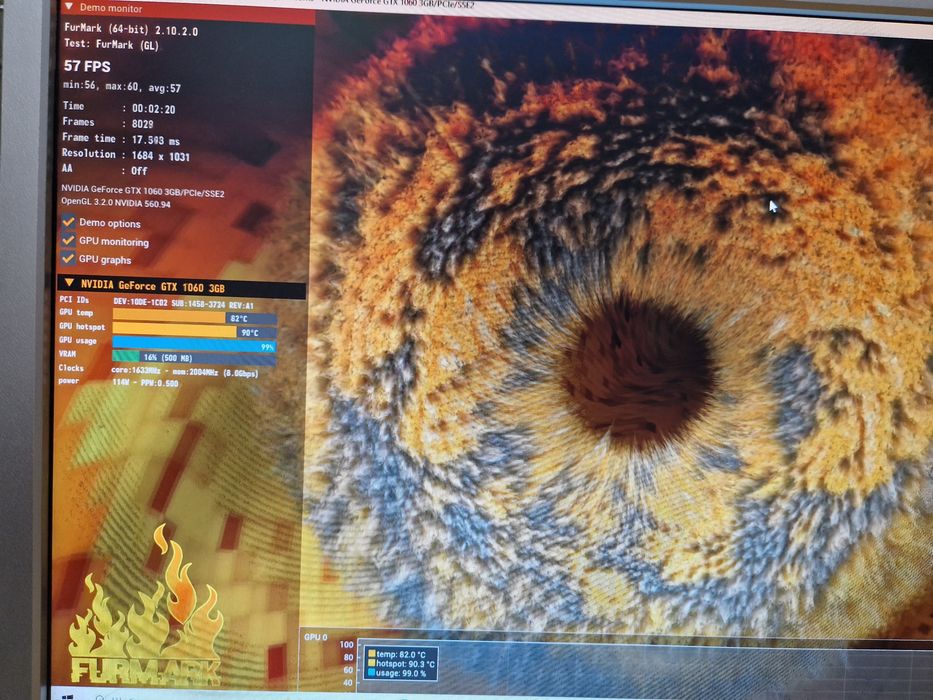Collapse the NVIDIA GeForce GTX 1060 3GB section
The height and width of the screenshot is (700, 933).
(69, 283)
